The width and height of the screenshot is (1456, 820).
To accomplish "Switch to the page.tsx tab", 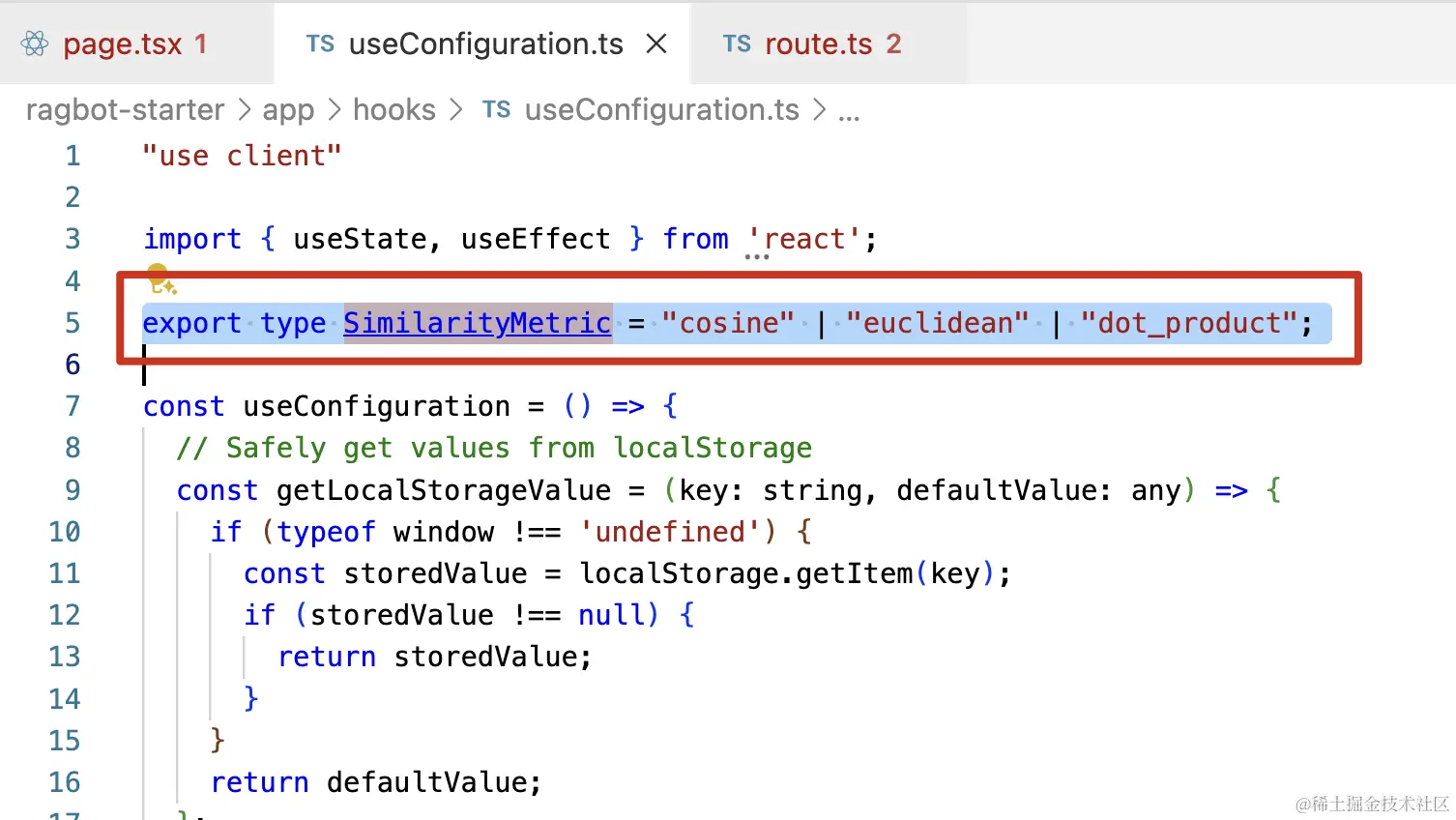I will point(122,44).
